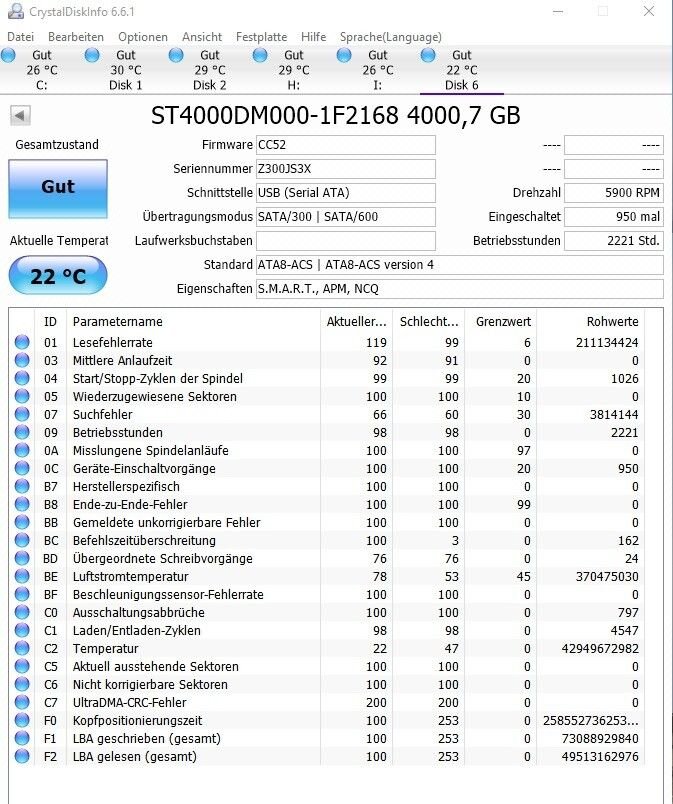Click status icon for LBA gelesen (gesamt)

click(22, 755)
